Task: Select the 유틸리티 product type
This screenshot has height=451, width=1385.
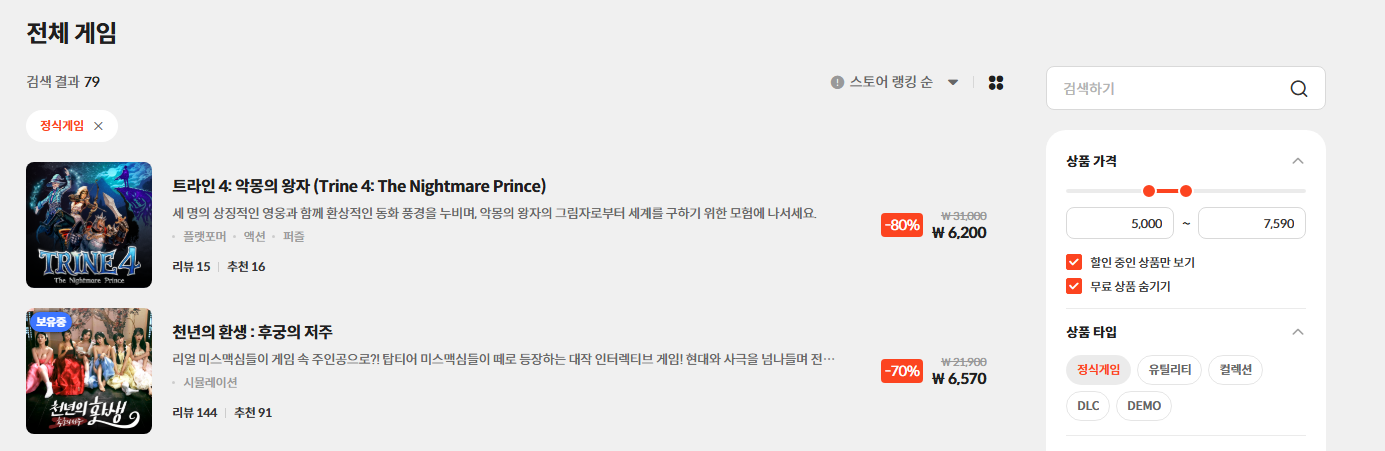Action: pyautogui.click(x=1169, y=370)
